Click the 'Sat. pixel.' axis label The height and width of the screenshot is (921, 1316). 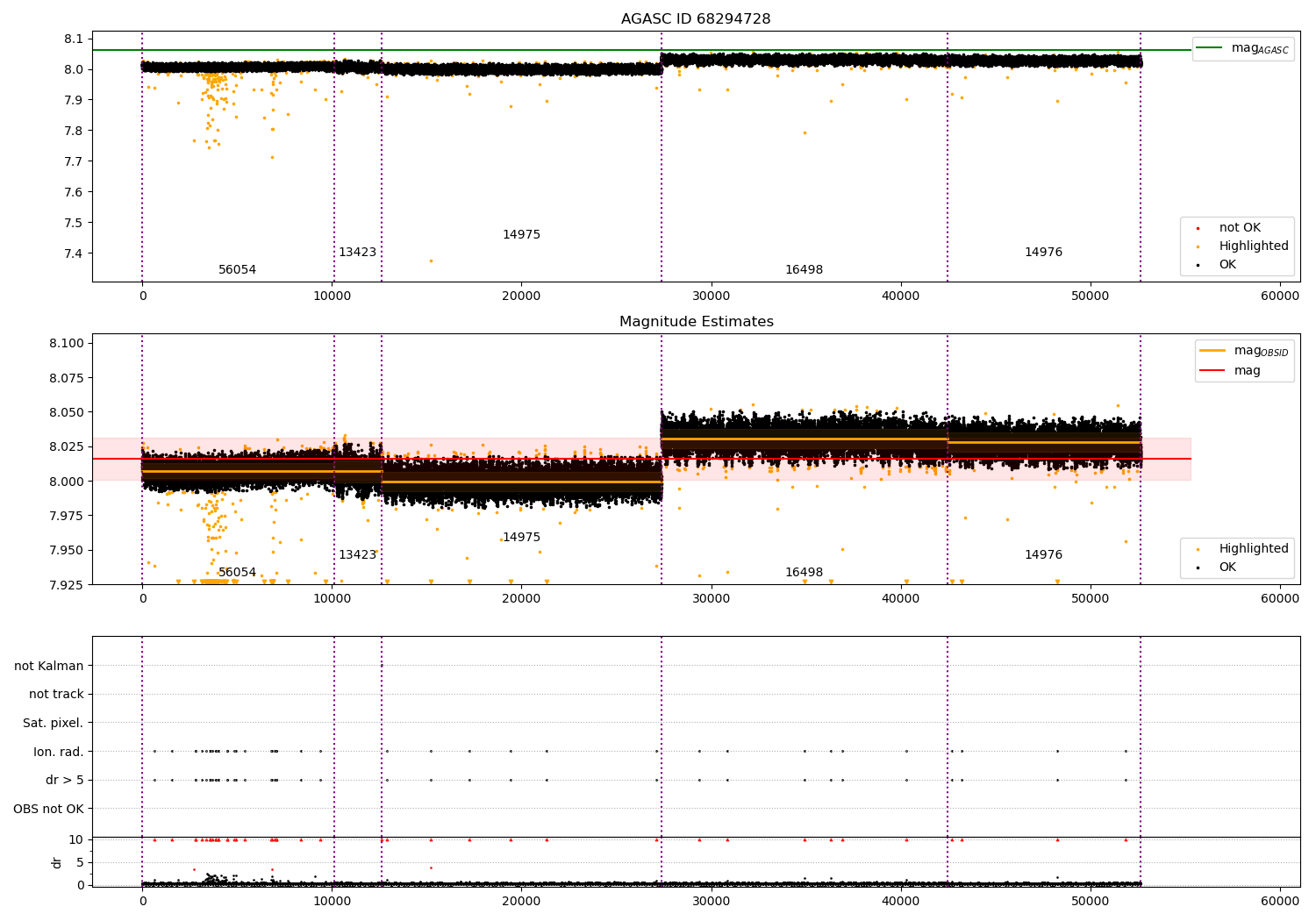(x=54, y=724)
